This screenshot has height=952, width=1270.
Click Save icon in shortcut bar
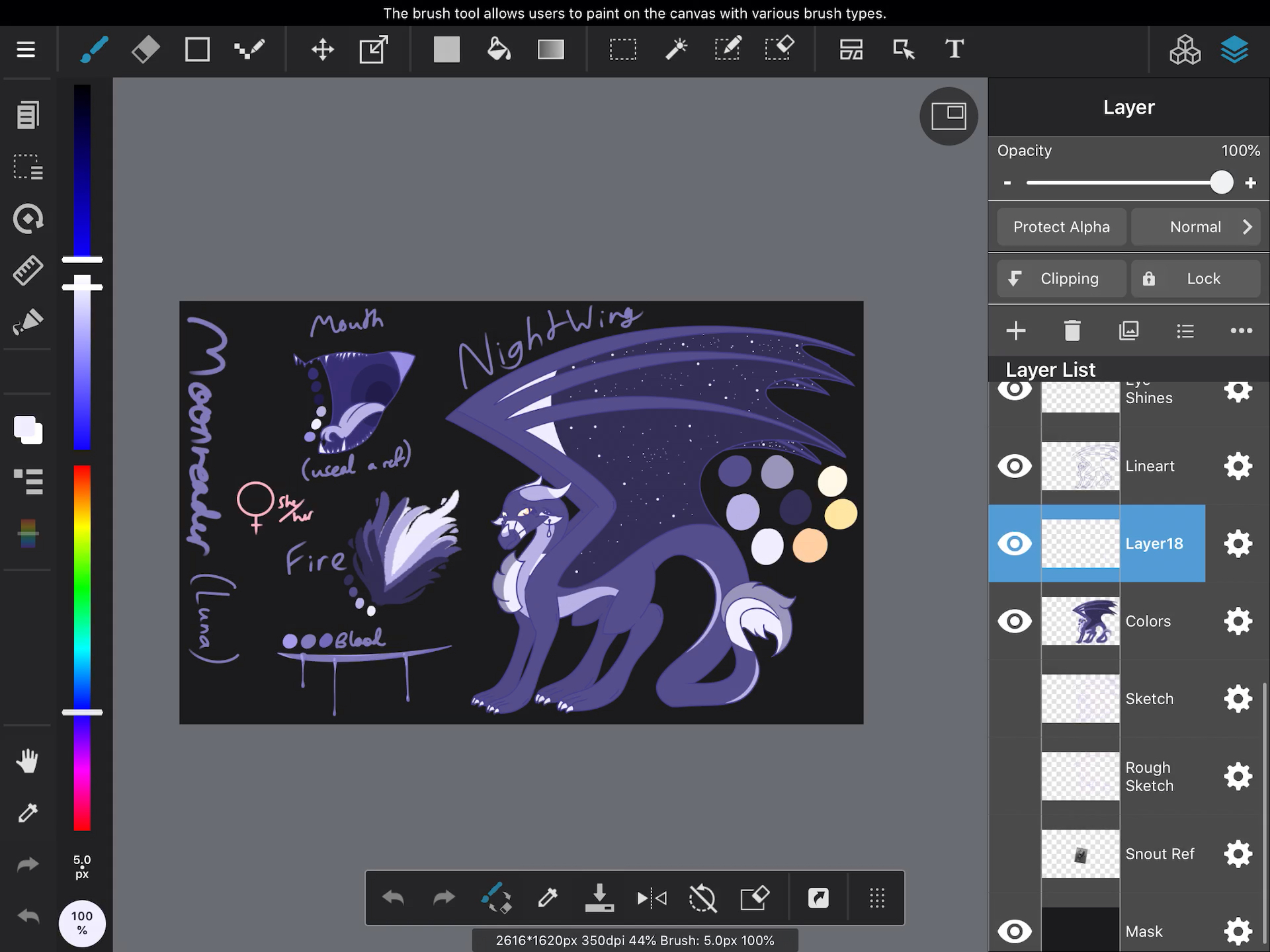599,898
